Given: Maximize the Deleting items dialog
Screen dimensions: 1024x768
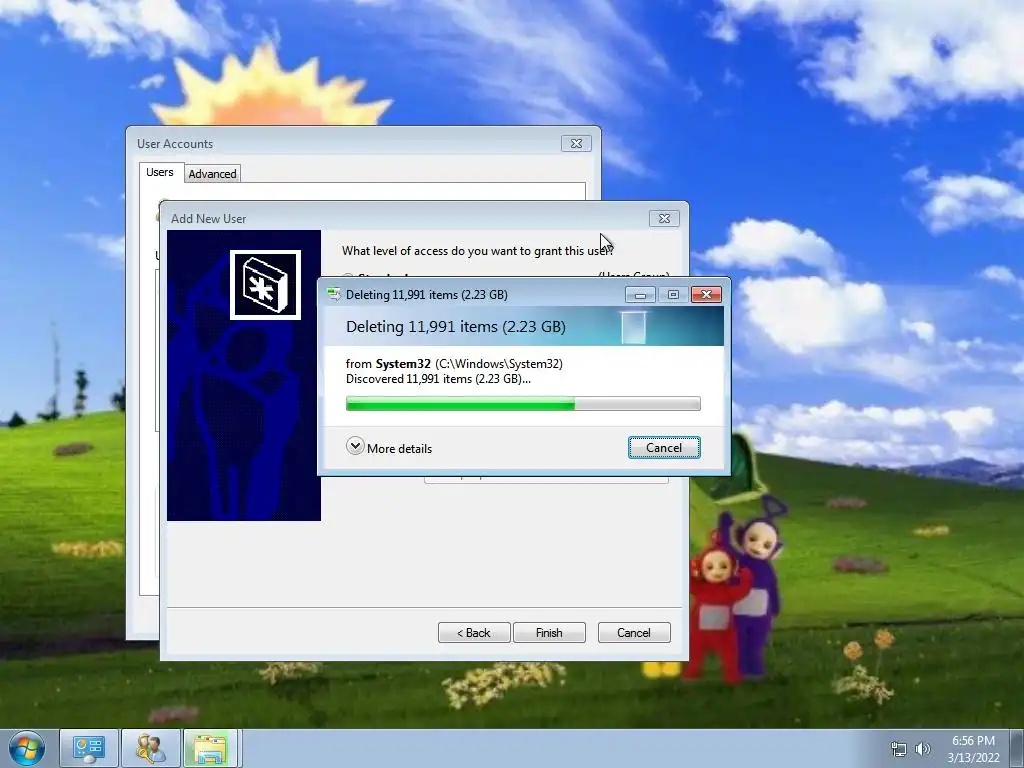Looking at the screenshot, I should (x=673, y=295).
